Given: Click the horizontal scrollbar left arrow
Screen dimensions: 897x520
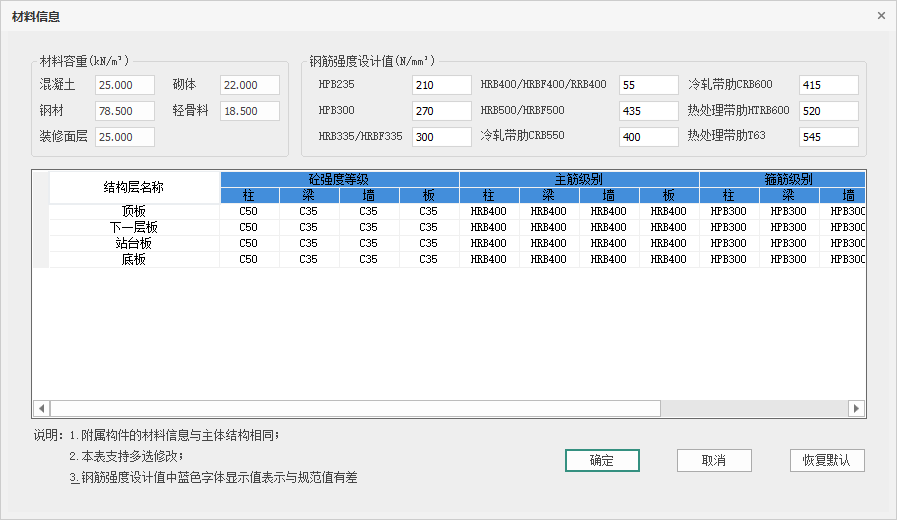Looking at the screenshot, I should (x=41, y=408).
